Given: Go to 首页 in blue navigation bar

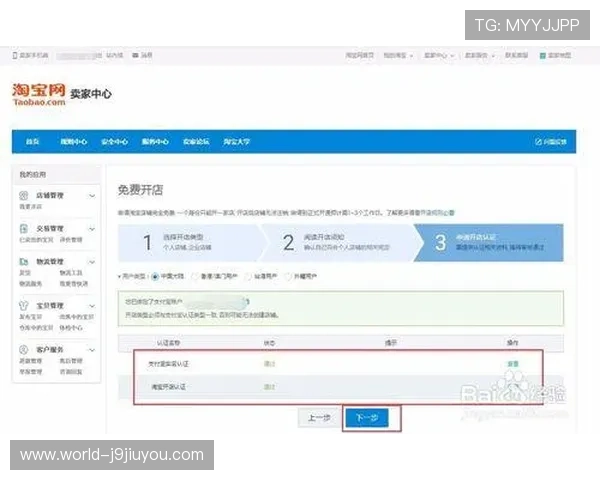Looking at the screenshot, I should coord(33,142).
